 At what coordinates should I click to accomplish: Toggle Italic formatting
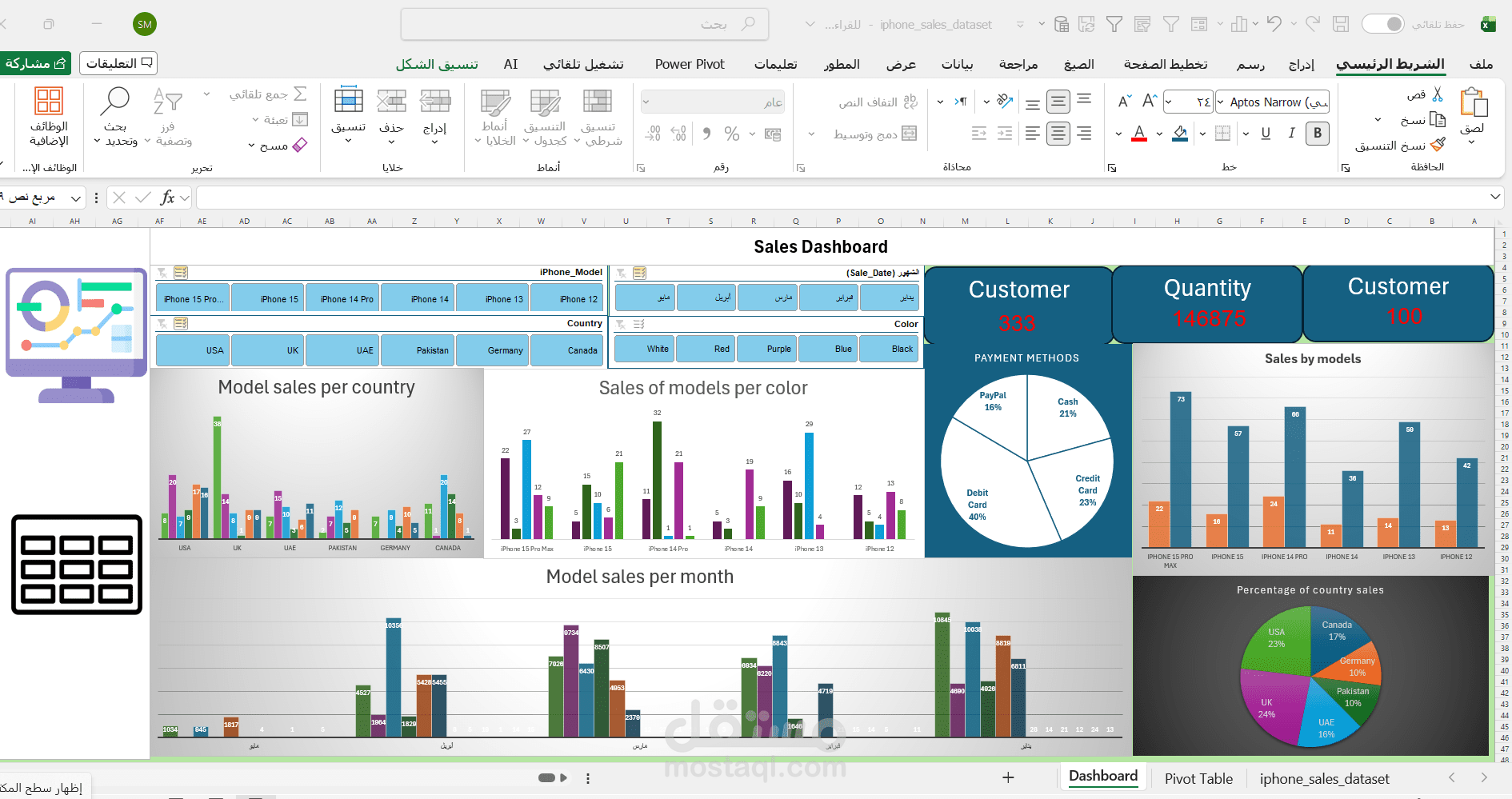[1291, 134]
